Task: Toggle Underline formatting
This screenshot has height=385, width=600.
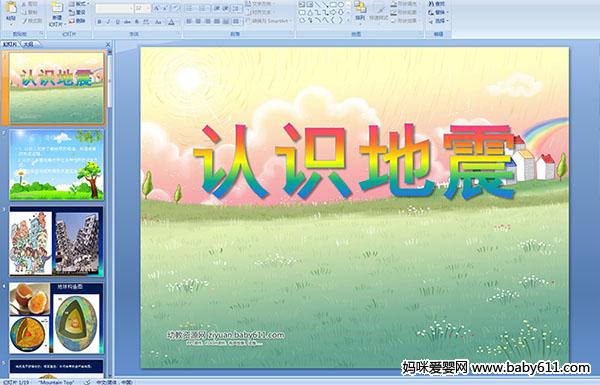Action: click(x=118, y=22)
